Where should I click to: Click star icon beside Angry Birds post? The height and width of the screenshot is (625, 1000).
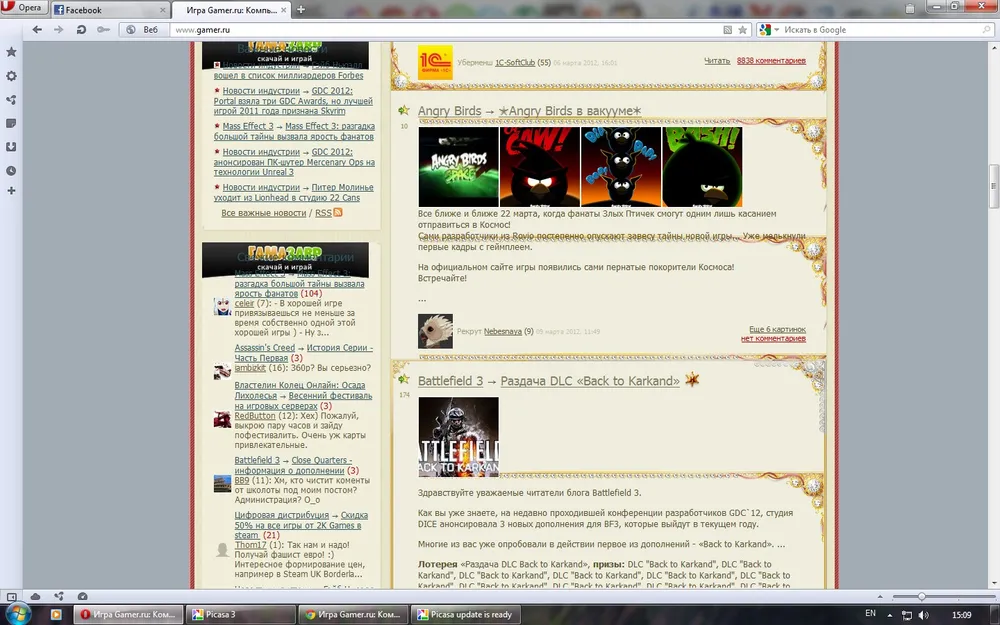[404, 110]
